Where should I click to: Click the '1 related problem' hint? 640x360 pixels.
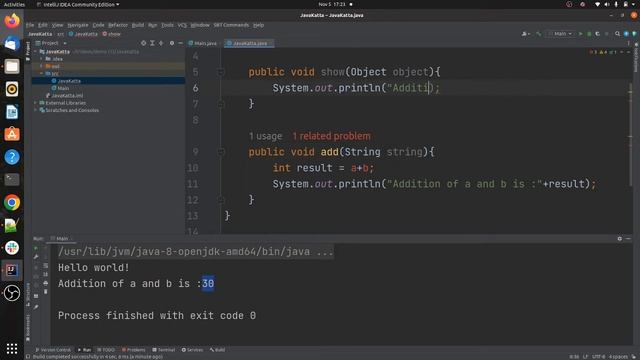tap(331, 136)
